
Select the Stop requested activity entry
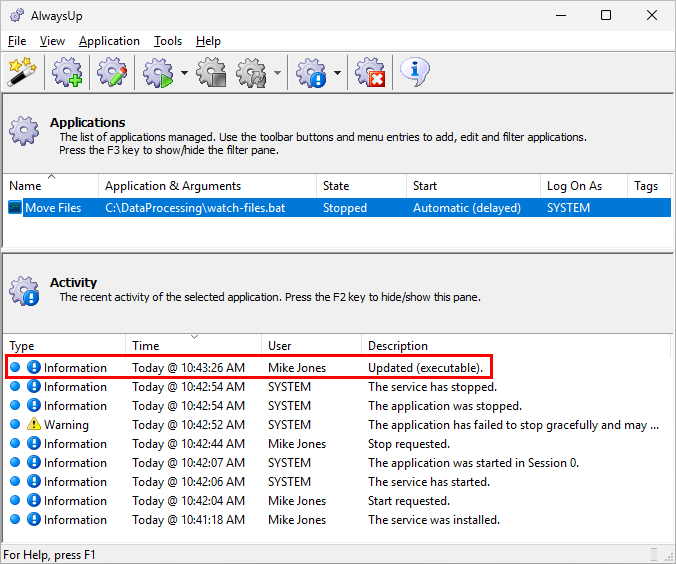[338, 444]
